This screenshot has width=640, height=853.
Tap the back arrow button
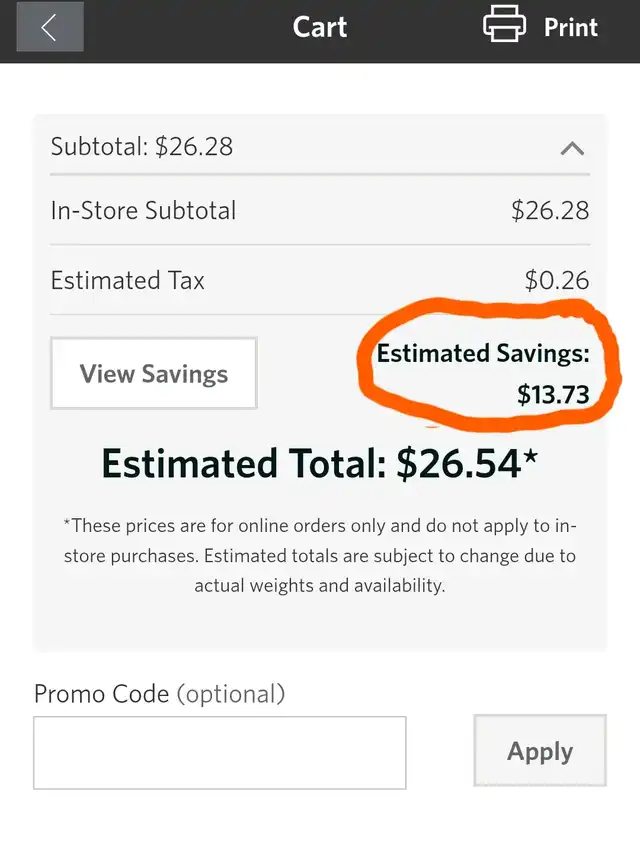(x=50, y=27)
